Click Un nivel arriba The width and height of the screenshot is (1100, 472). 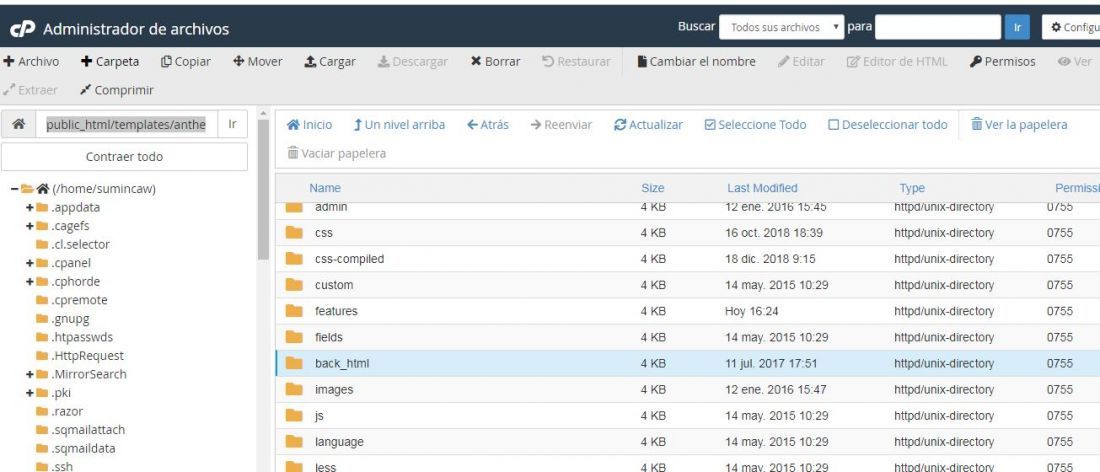pyautogui.click(x=398, y=125)
